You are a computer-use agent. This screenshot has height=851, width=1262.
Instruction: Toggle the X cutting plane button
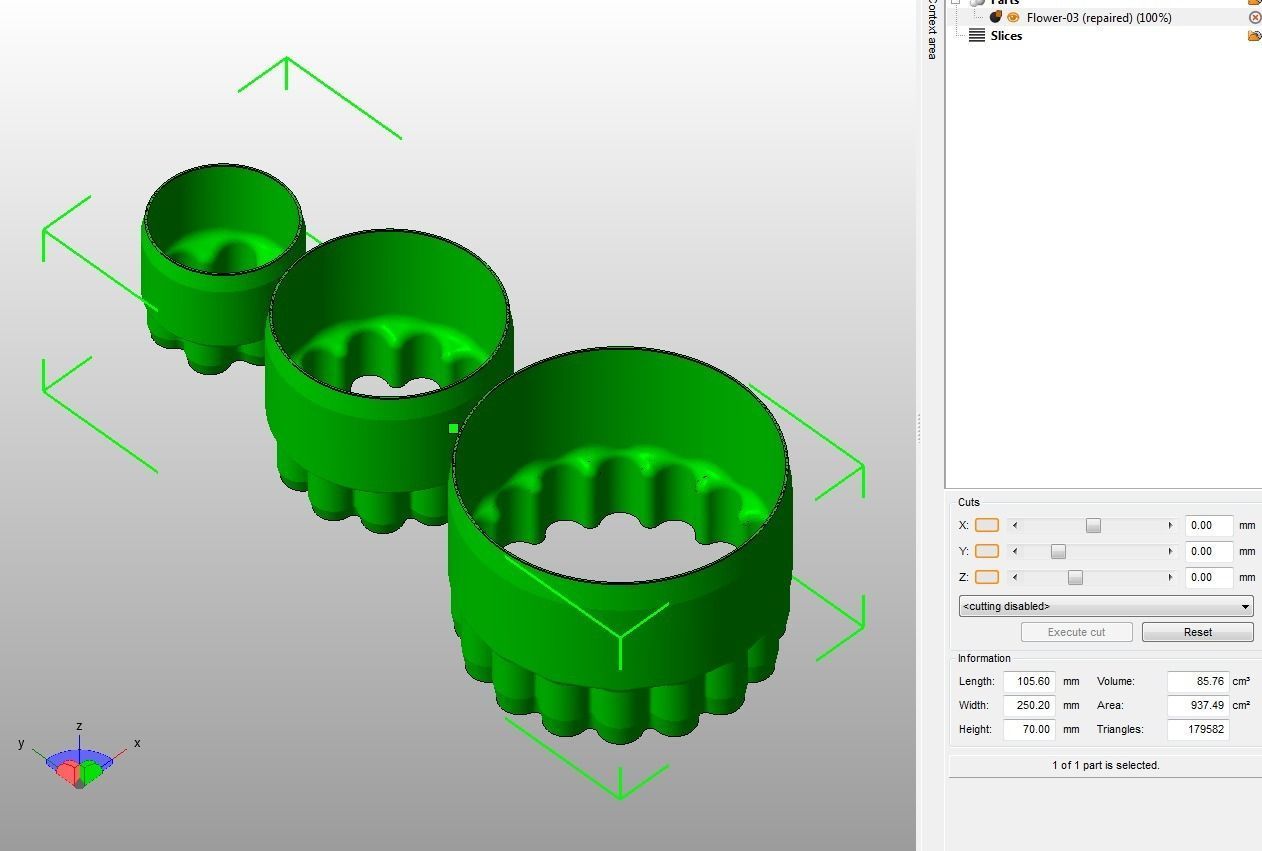[986, 525]
